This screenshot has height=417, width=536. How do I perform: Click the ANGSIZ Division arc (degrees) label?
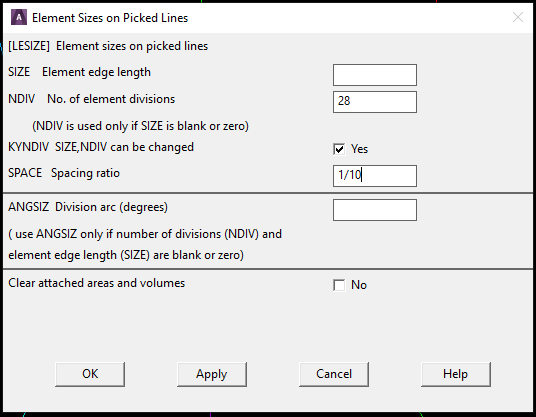(88, 207)
